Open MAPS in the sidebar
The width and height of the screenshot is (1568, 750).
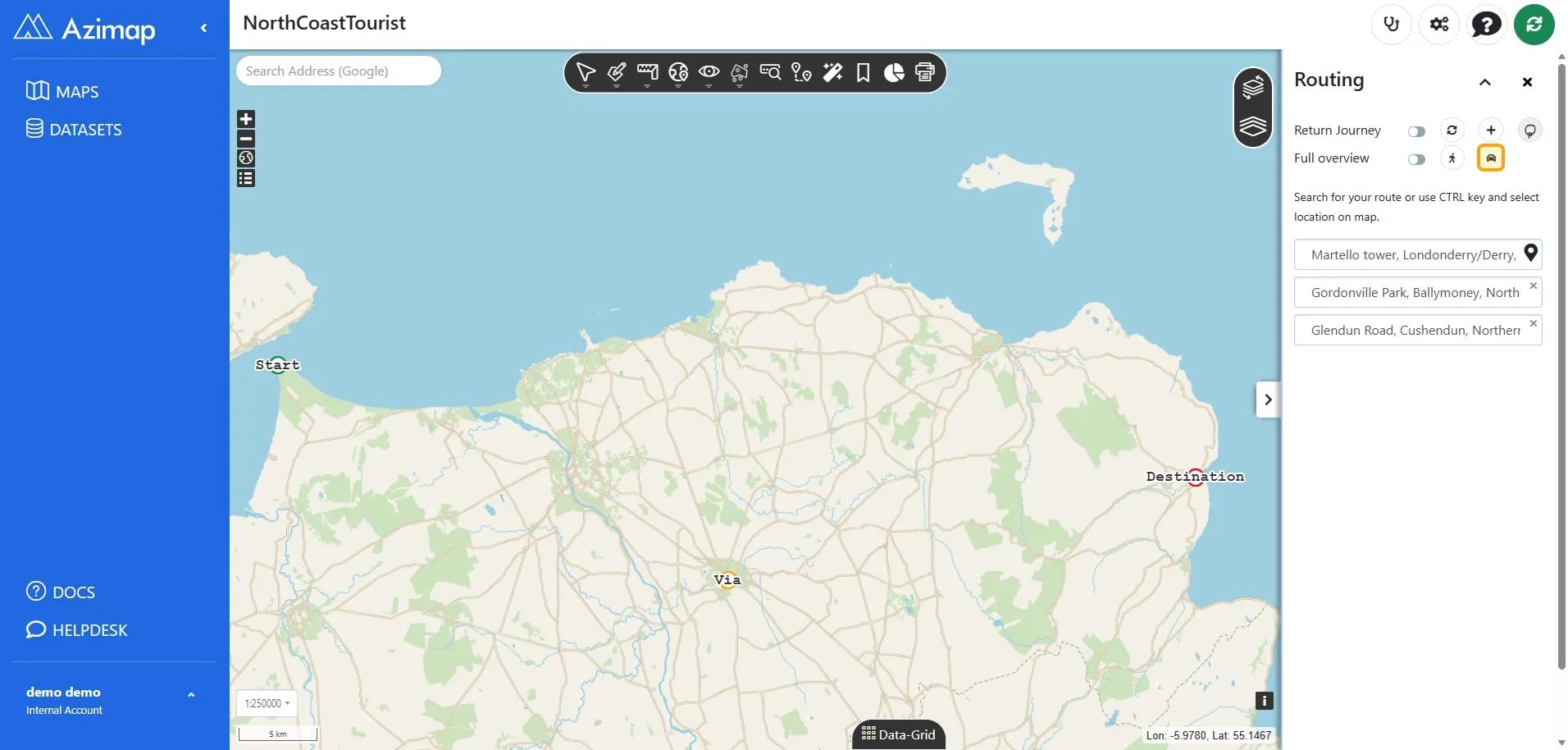click(62, 91)
